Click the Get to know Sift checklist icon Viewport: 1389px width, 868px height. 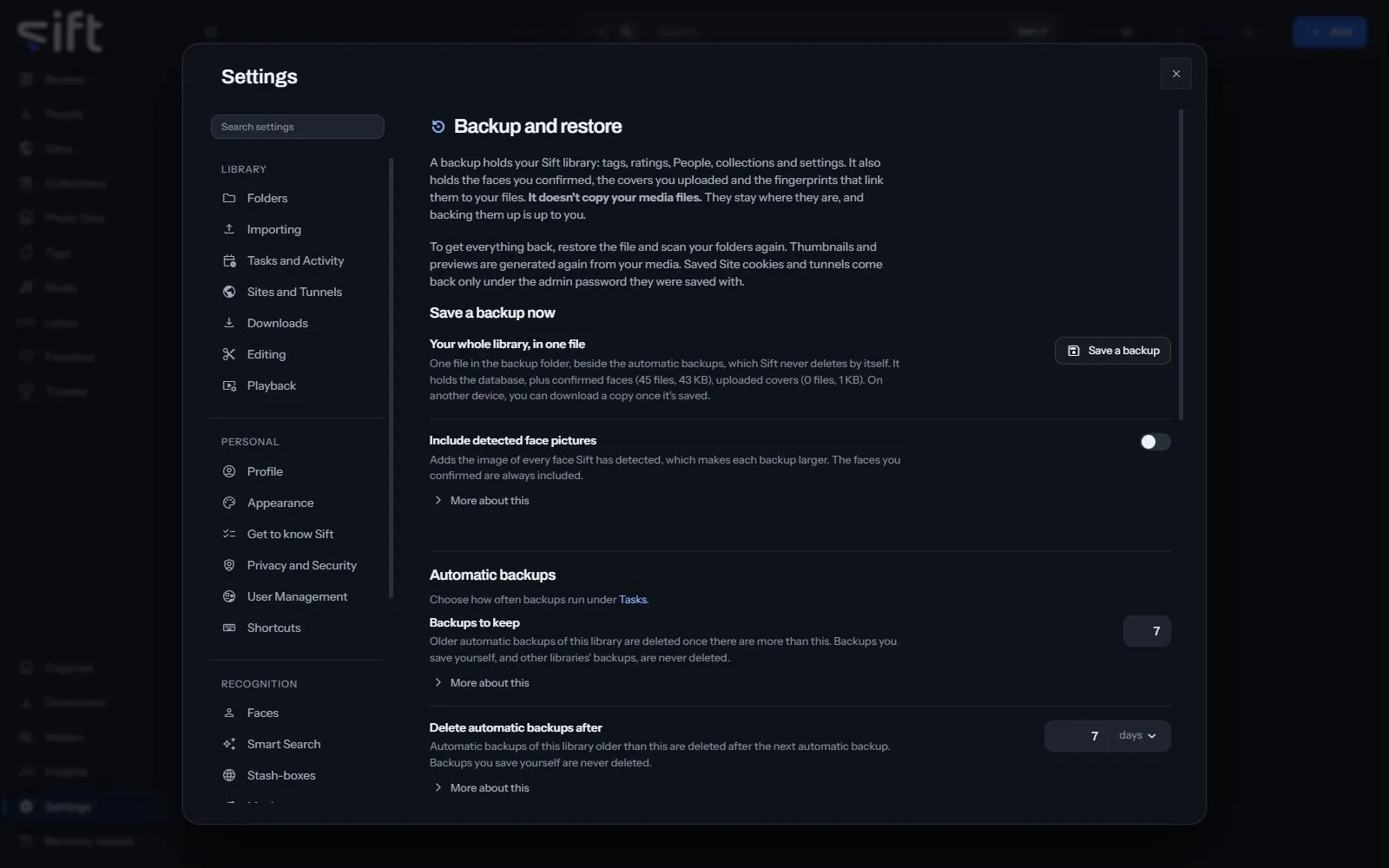pyautogui.click(x=229, y=534)
